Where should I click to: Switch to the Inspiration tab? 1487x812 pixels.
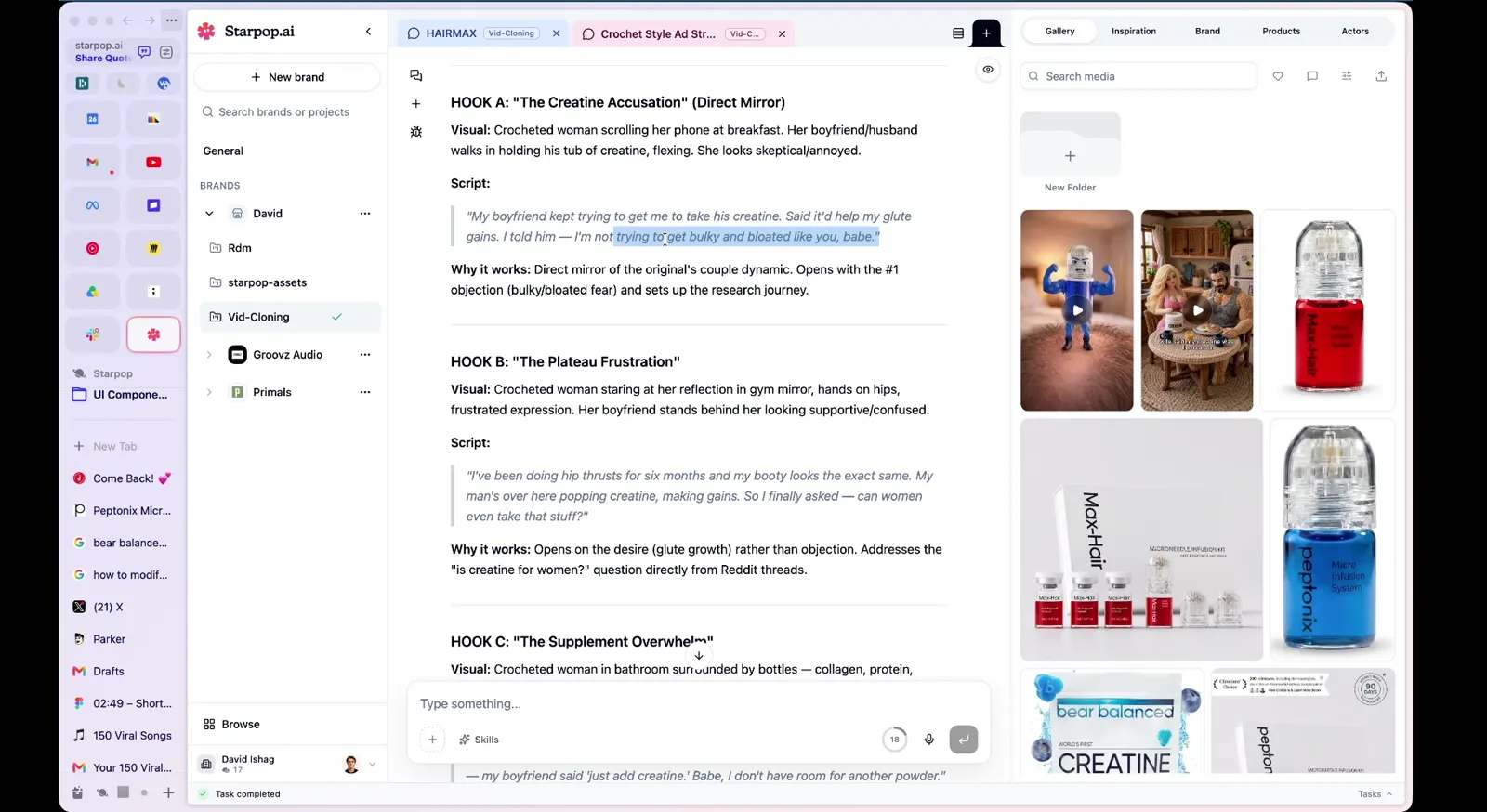1133,31
